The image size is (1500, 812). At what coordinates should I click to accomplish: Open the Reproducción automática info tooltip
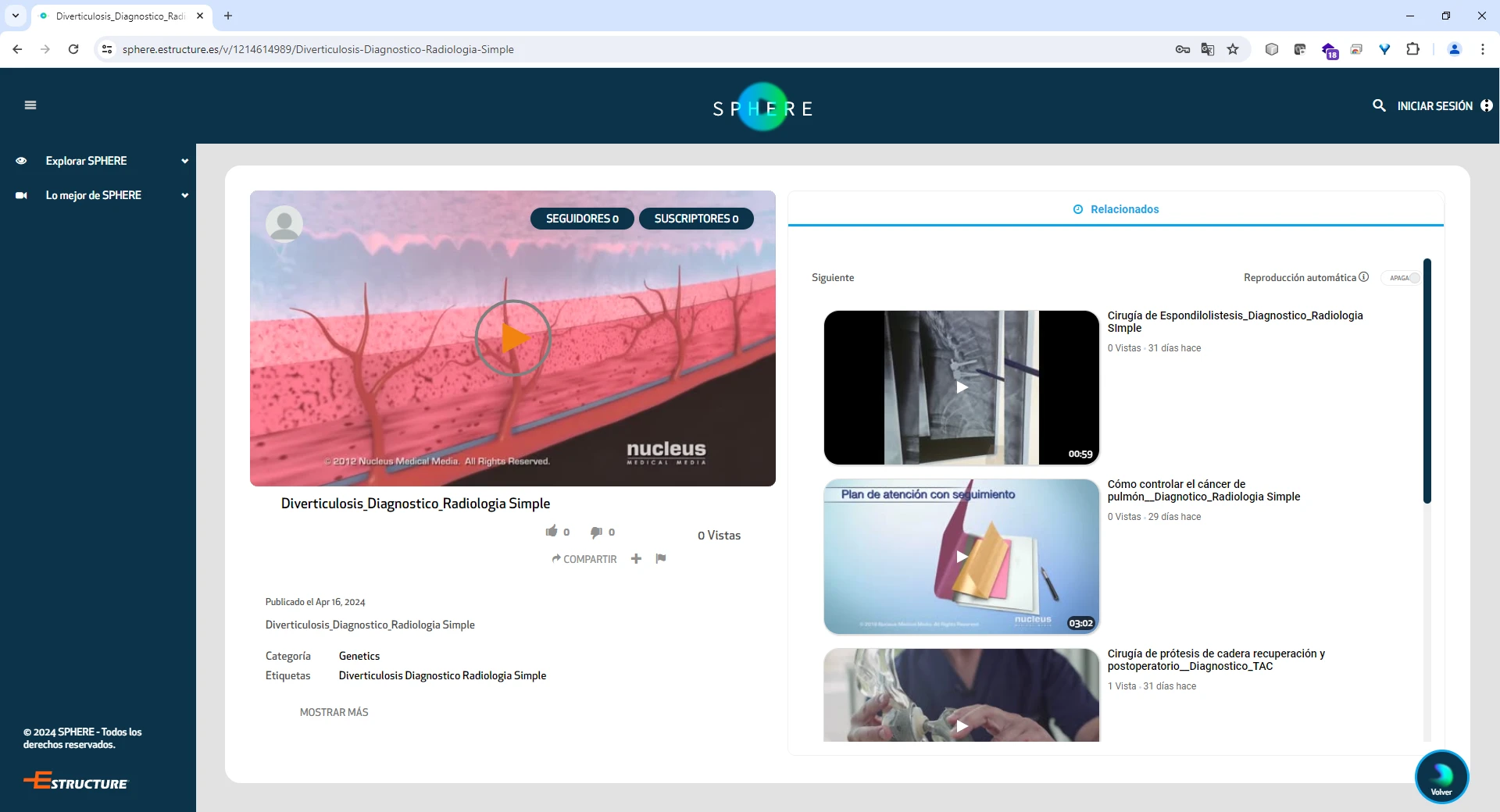(1363, 277)
